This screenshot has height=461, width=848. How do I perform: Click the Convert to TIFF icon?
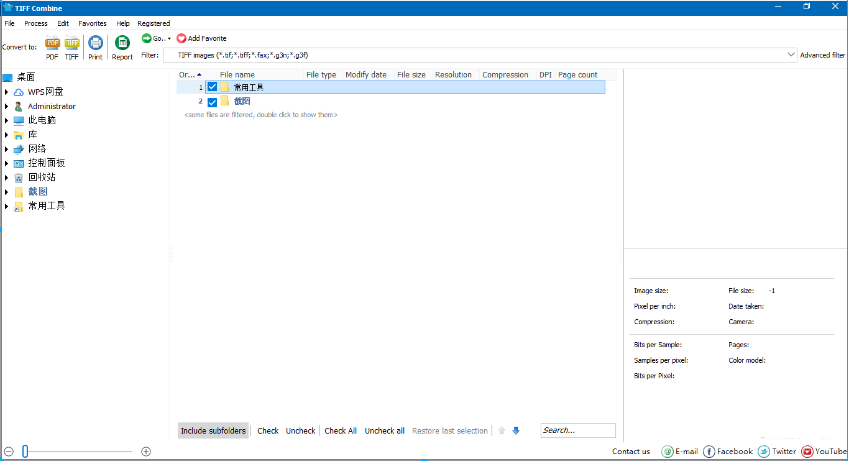click(72, 43)
